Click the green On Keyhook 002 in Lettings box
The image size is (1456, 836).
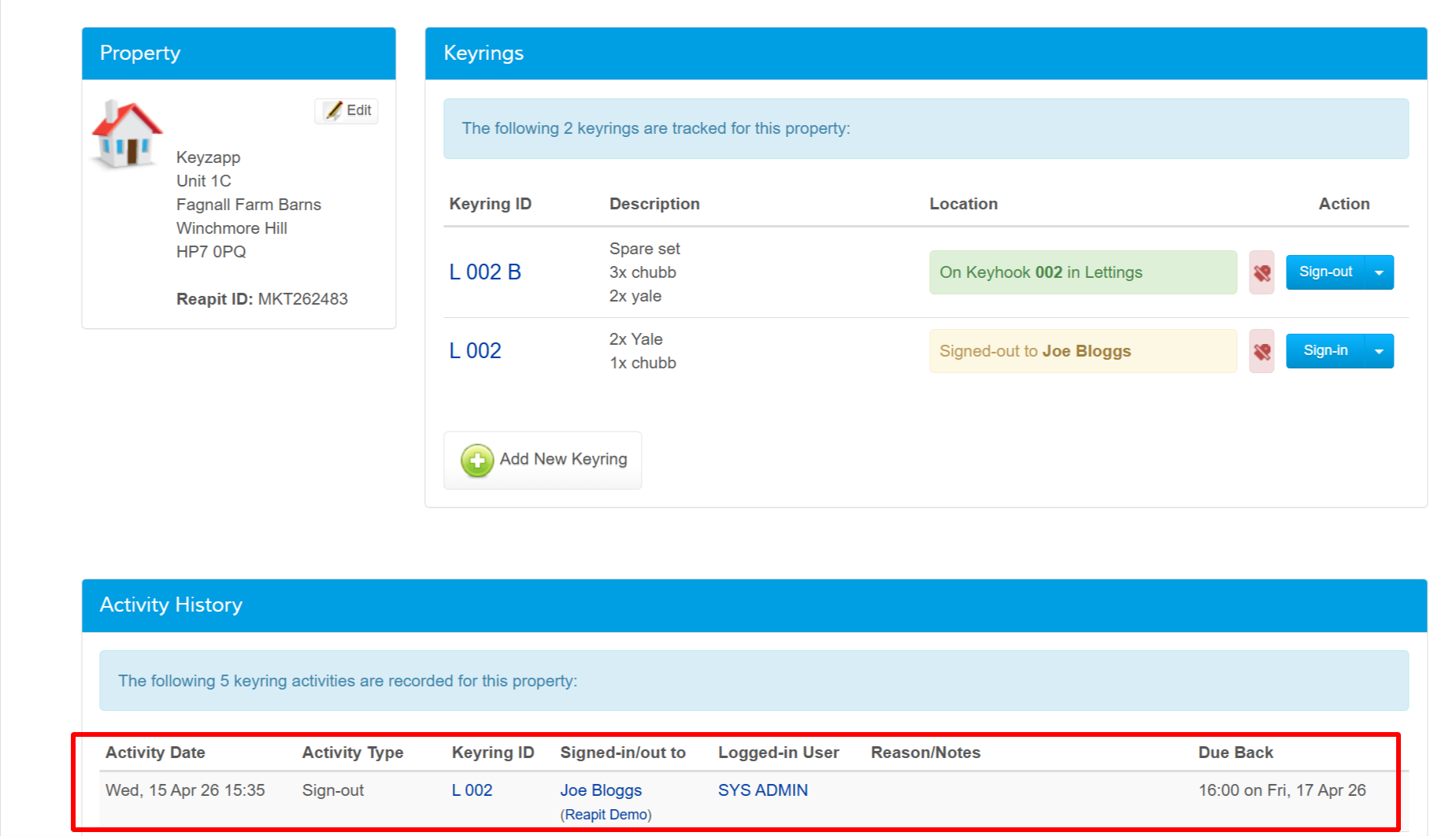click(x=1082, y=272)
